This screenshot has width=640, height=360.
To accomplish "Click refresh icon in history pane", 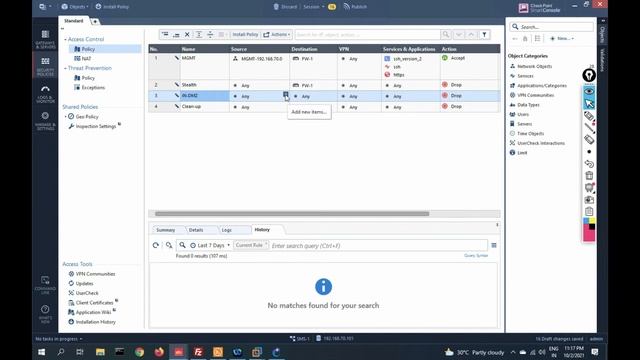I will [x=156, y=245].
